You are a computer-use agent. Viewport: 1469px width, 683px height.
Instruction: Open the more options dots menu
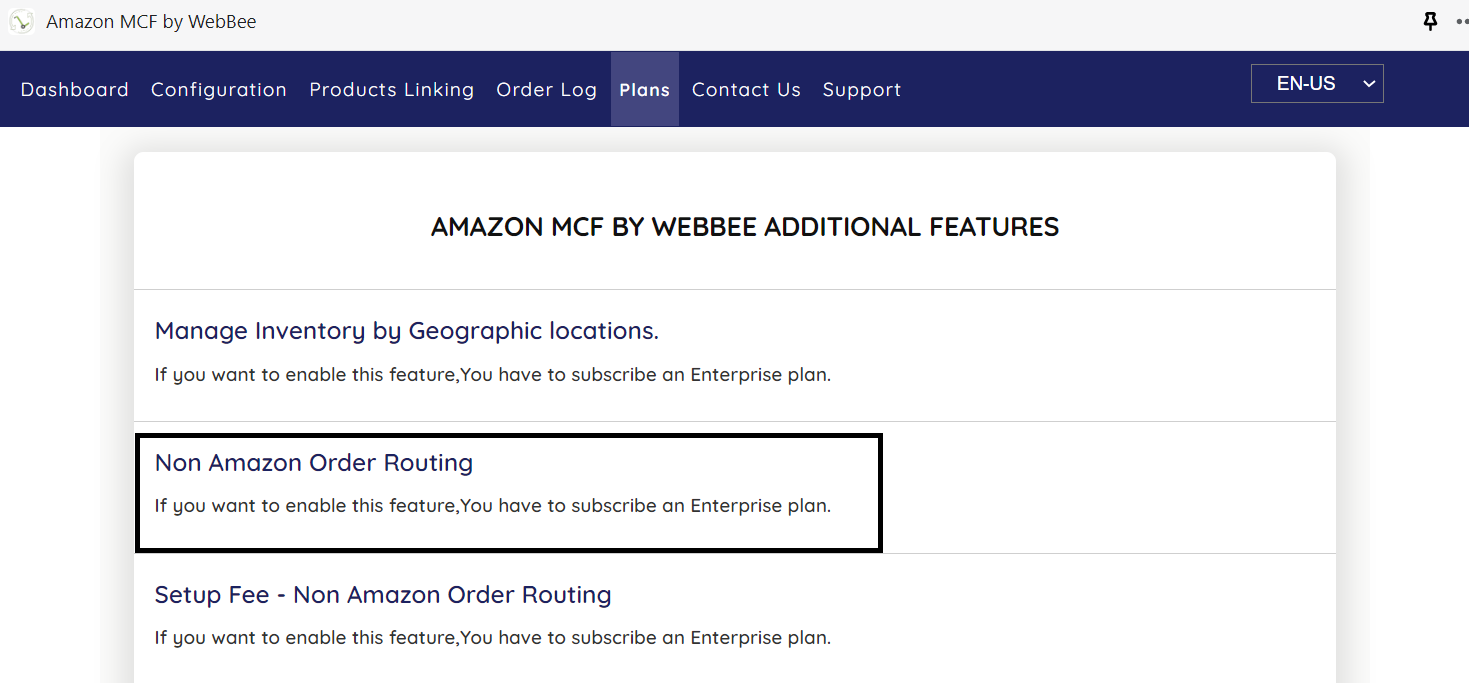coord(1461,22)
